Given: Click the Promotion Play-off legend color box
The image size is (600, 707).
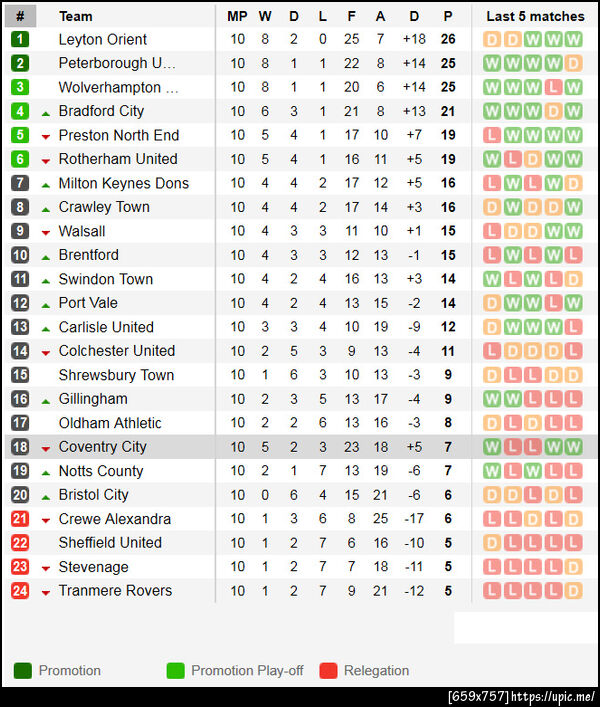Looking at the screenshot, I should pyautogui.click(x=175, y=671).
